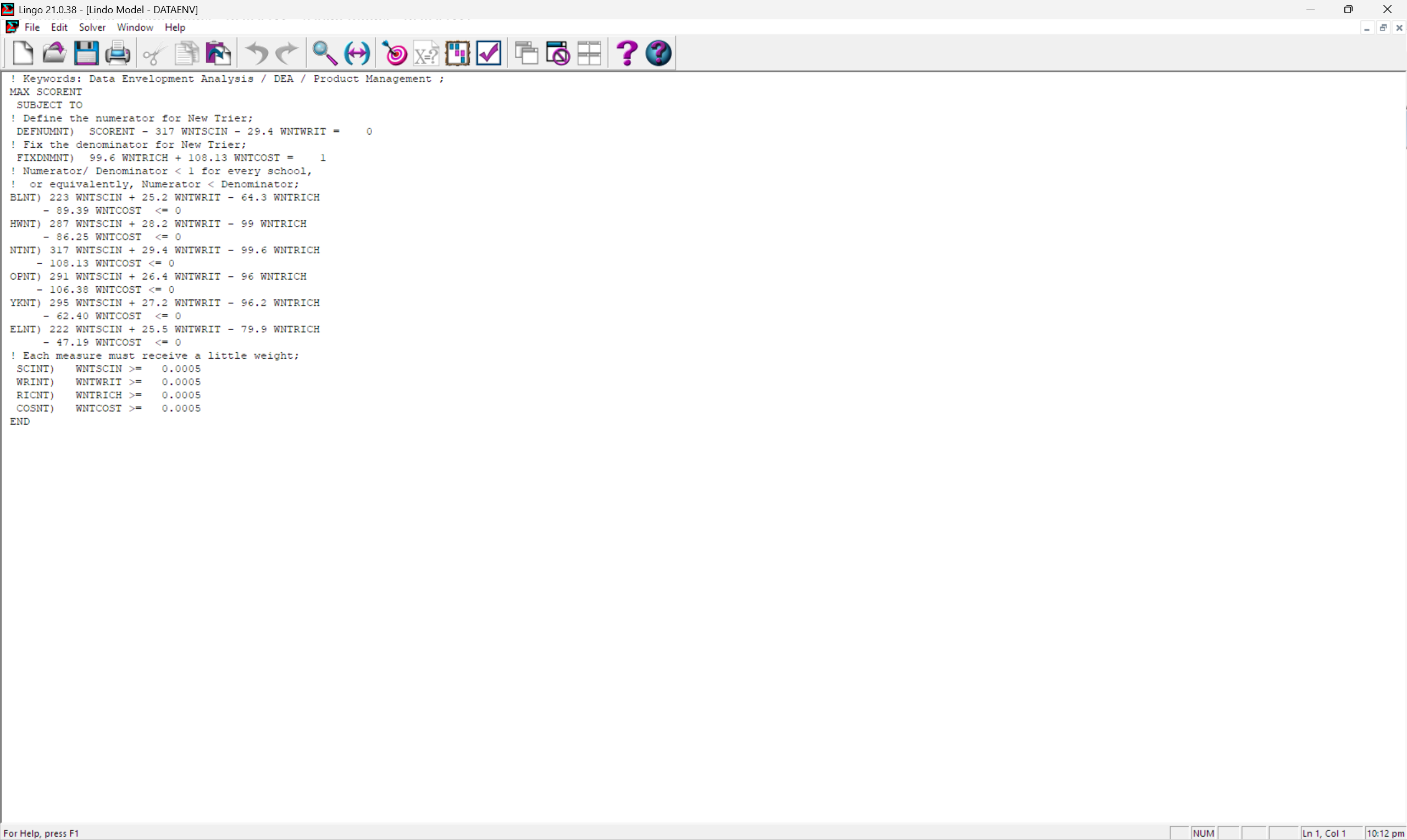The width and height of the screenshot is (1407, 840).
Task: Click the purple question mark Help icon
Action: click(627, 53)
